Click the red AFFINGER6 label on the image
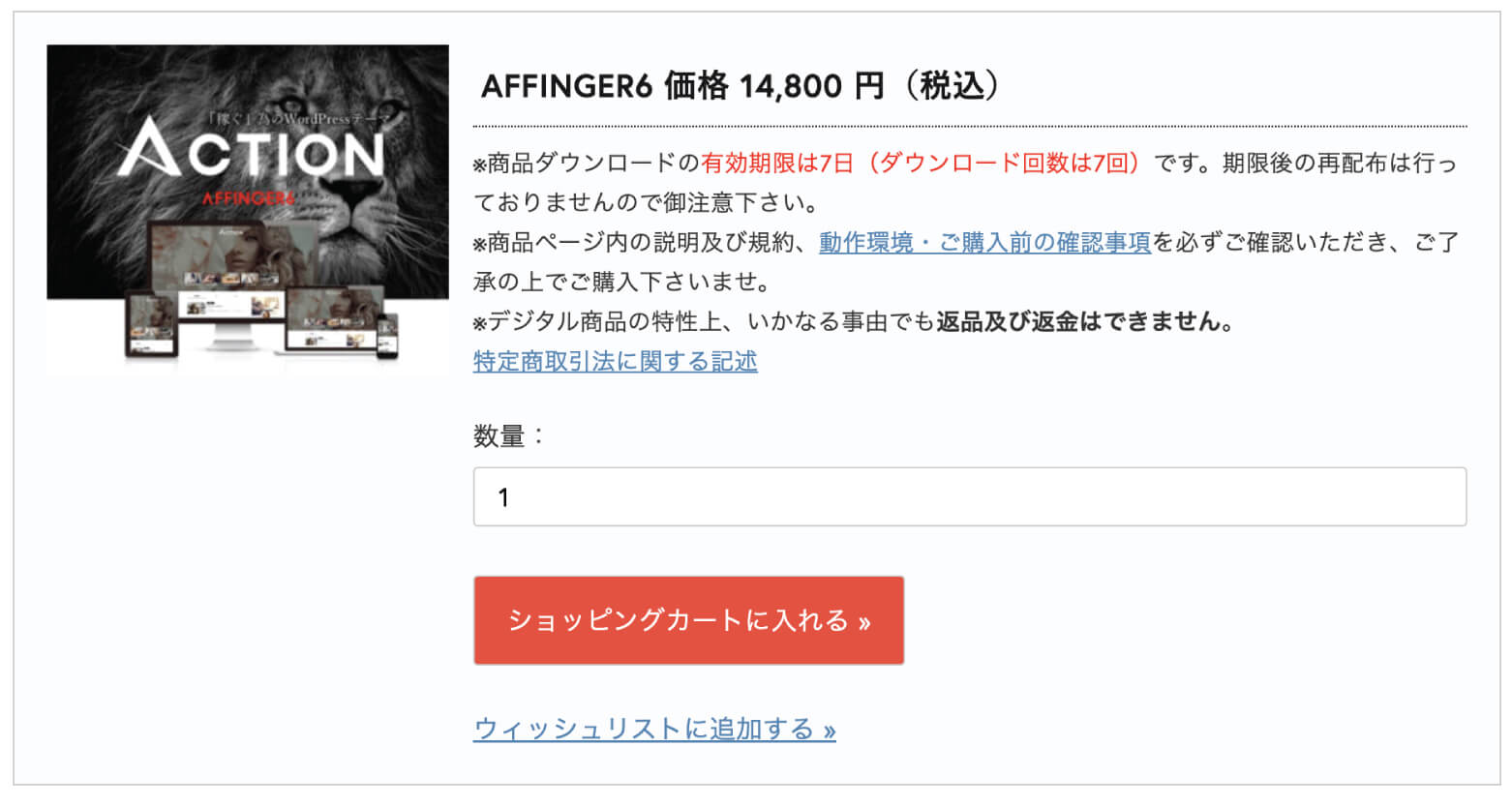Screen dimensions: 1512x807 (248, 198)
